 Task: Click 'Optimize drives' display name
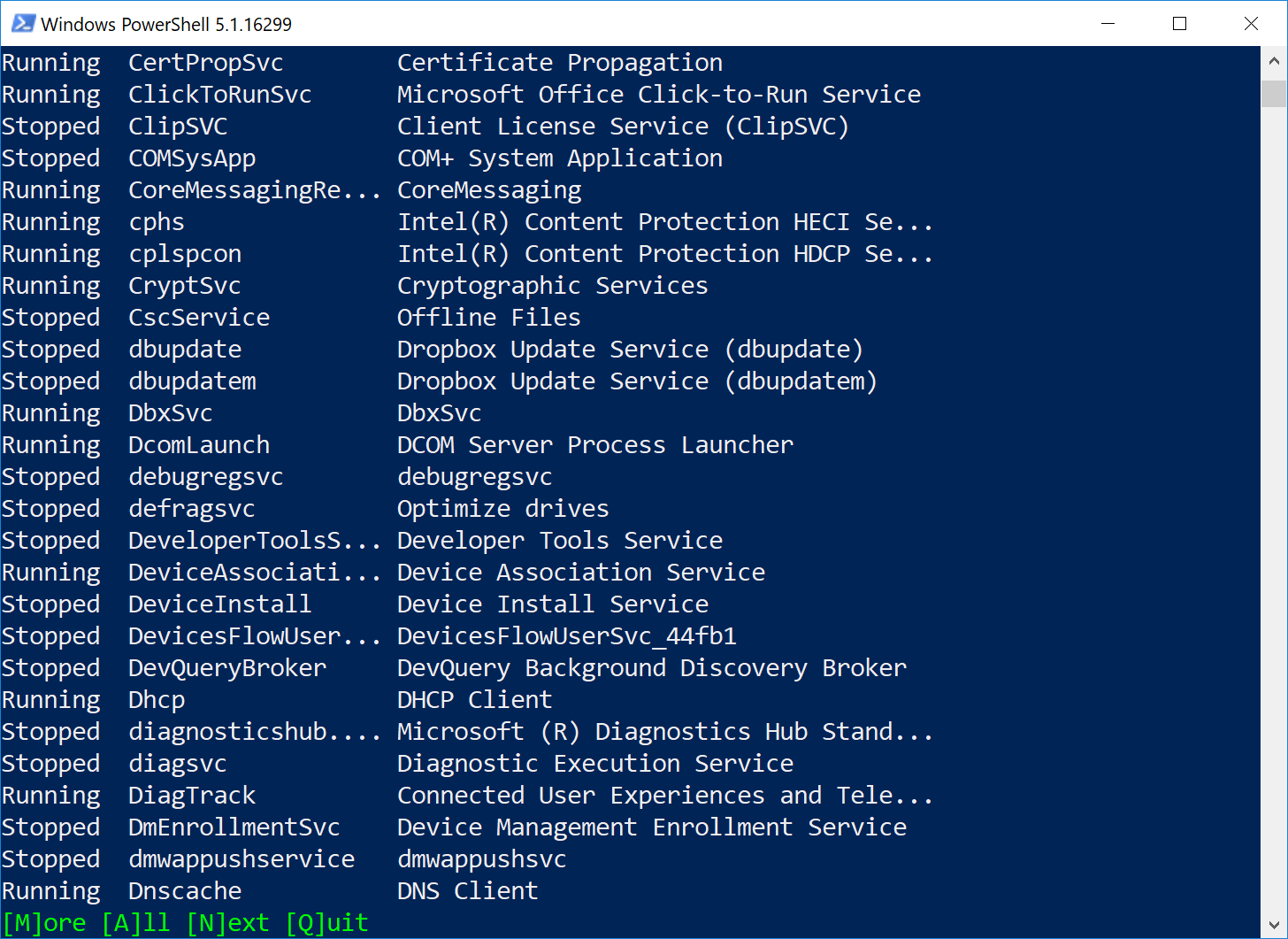(503, 509)
